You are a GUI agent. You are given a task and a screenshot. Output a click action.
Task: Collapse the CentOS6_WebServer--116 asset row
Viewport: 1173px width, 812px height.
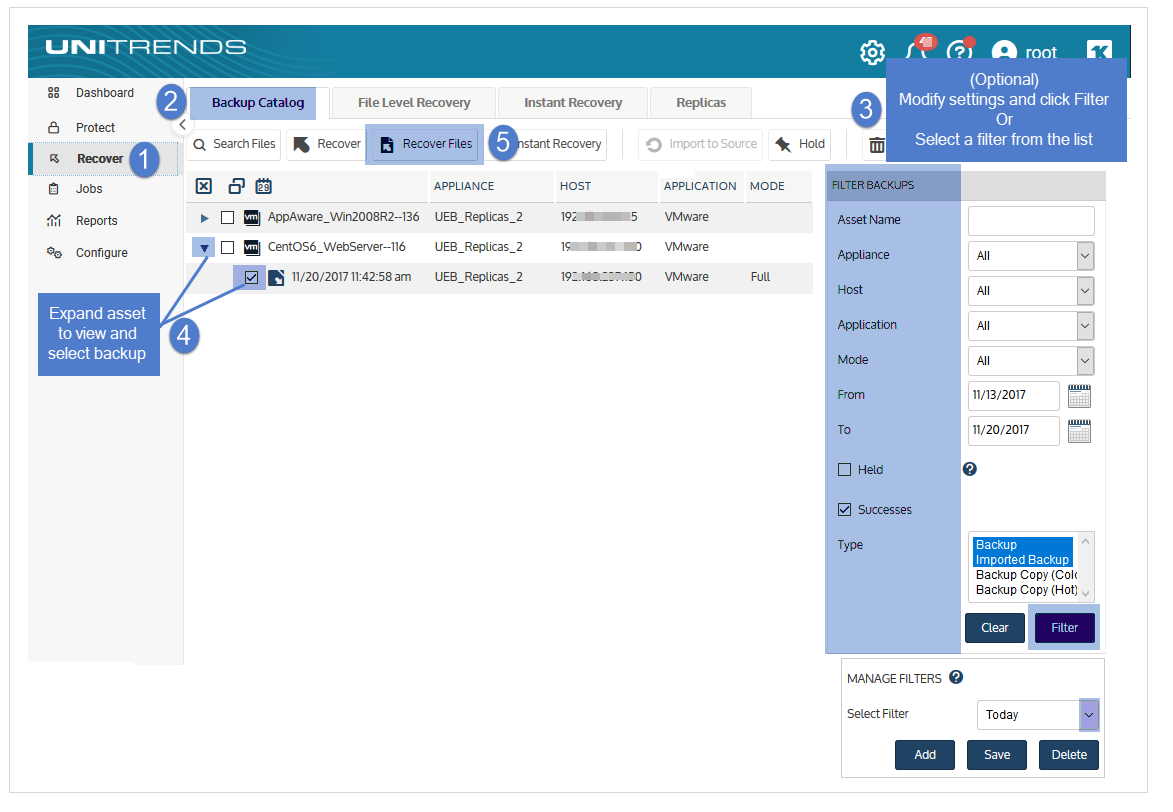click(204, 248)
